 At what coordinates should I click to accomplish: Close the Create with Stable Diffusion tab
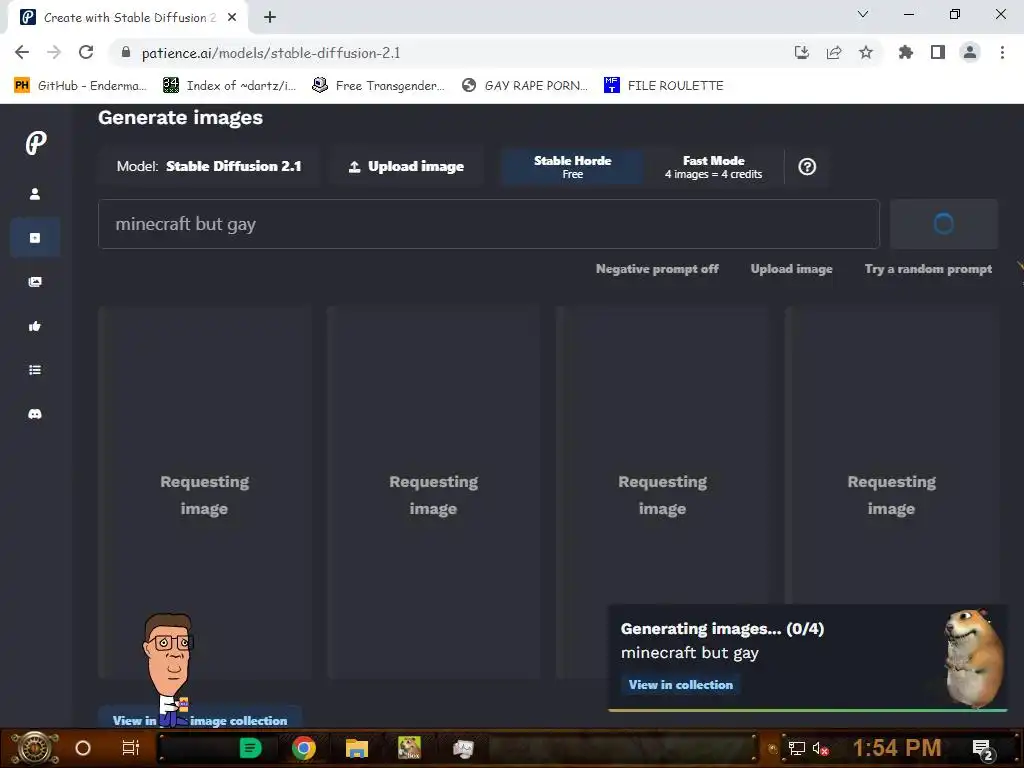point(232,18)
